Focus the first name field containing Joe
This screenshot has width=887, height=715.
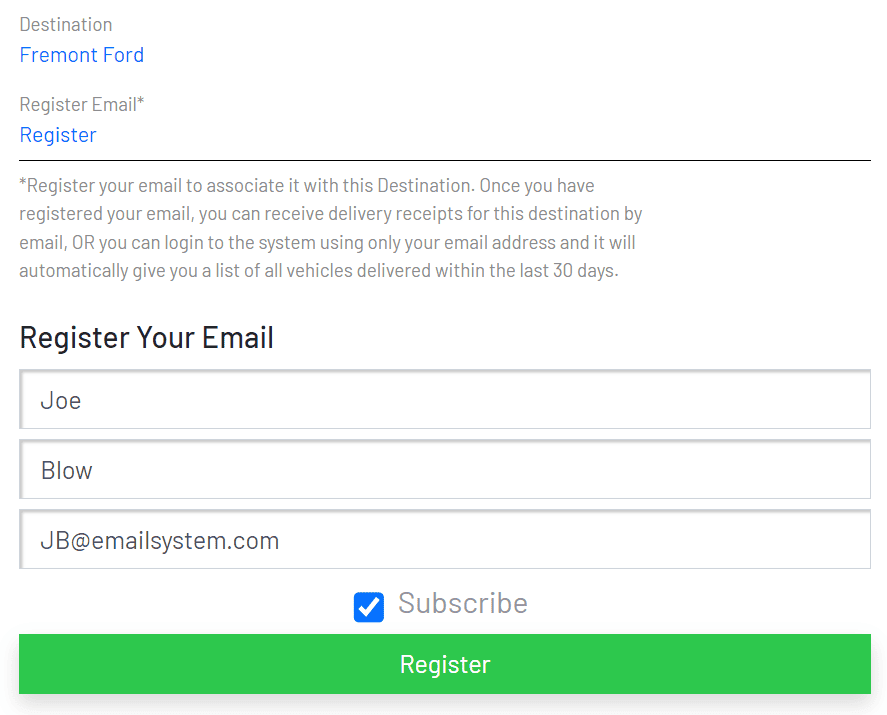445,400
